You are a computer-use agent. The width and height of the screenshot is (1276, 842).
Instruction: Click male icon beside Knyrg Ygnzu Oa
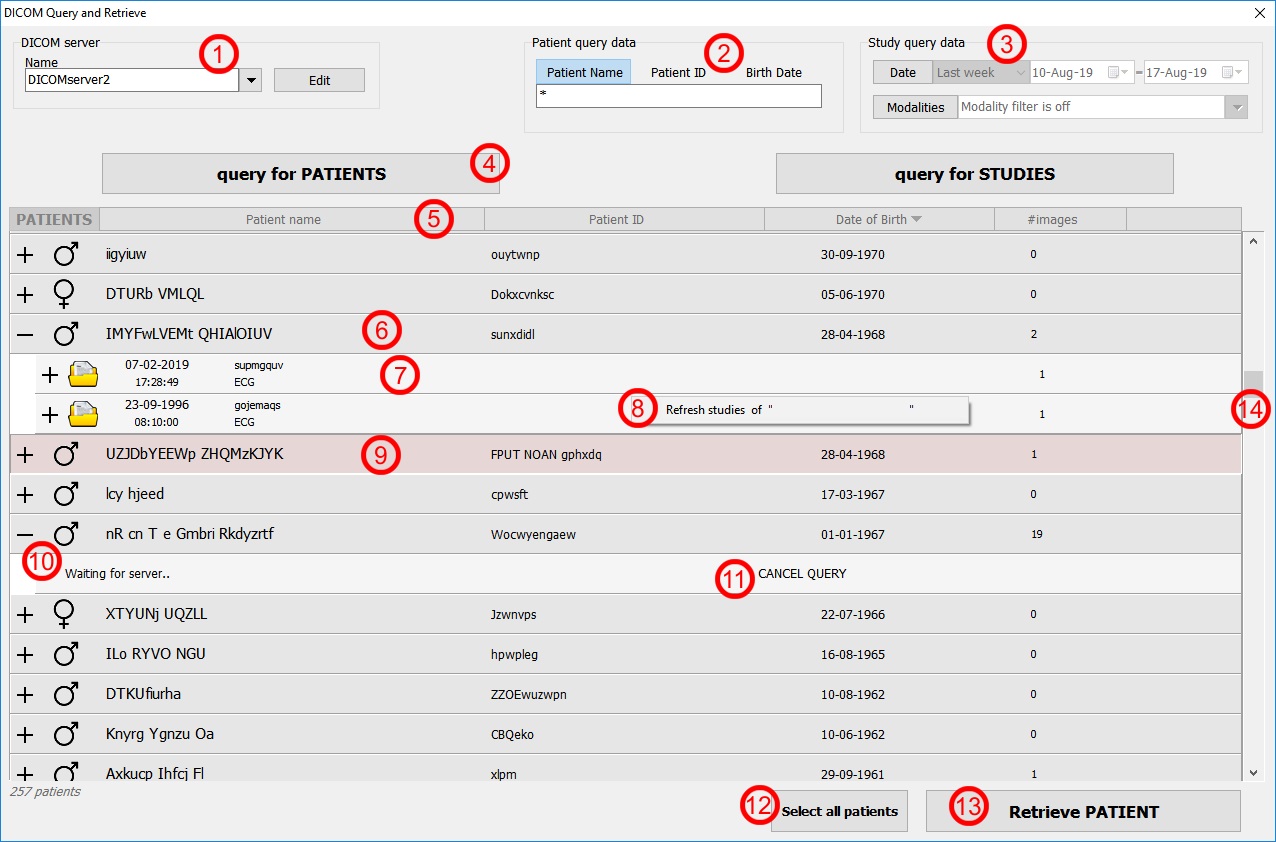pos(66,734)
